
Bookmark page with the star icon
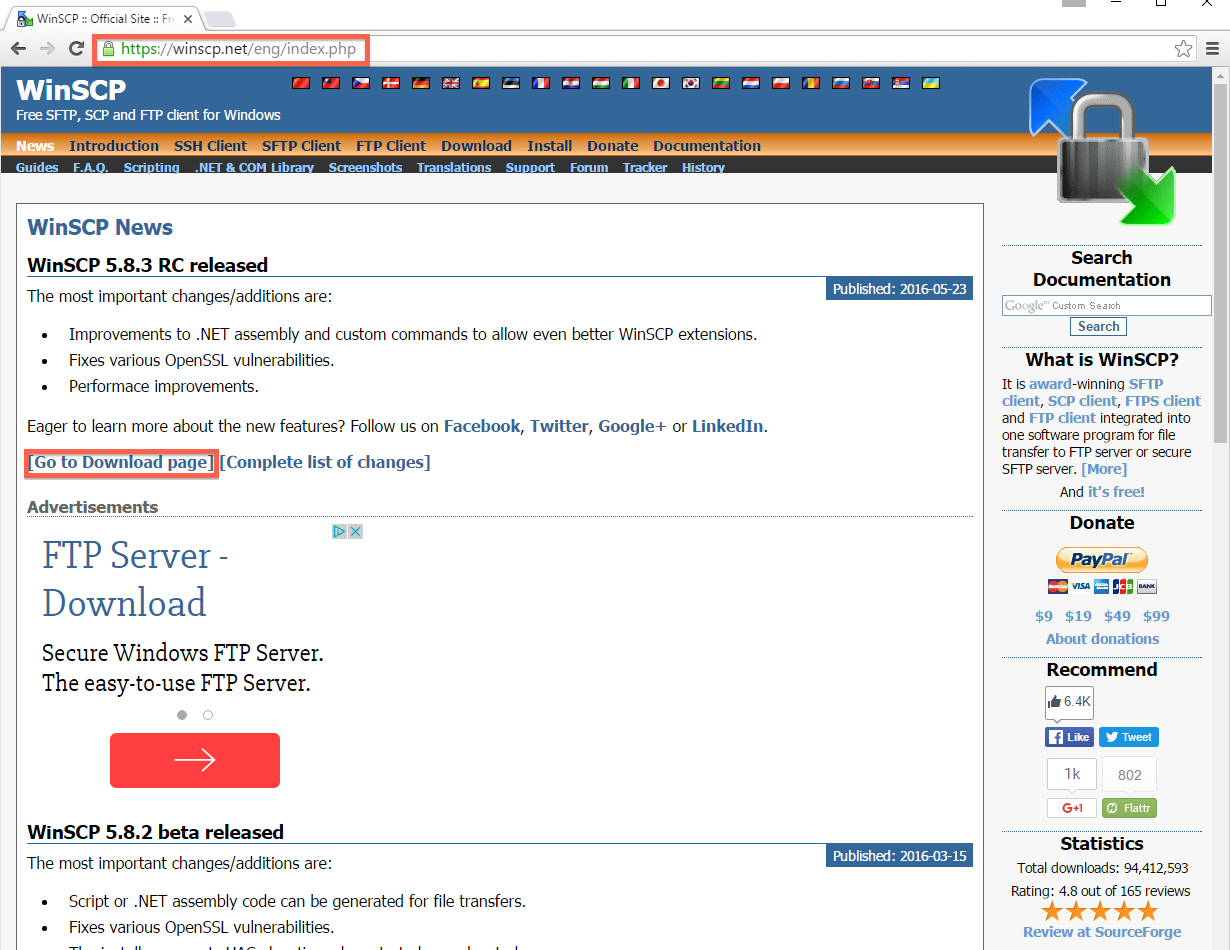tap(1183, 49)
